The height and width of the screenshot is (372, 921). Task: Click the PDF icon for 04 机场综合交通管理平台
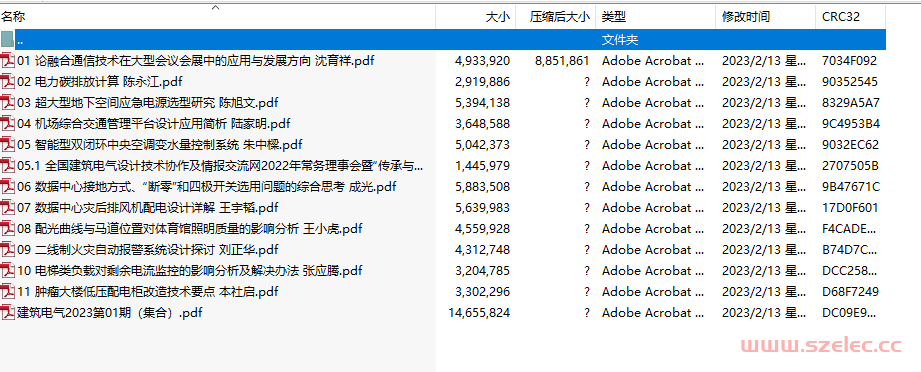(8, 124)
